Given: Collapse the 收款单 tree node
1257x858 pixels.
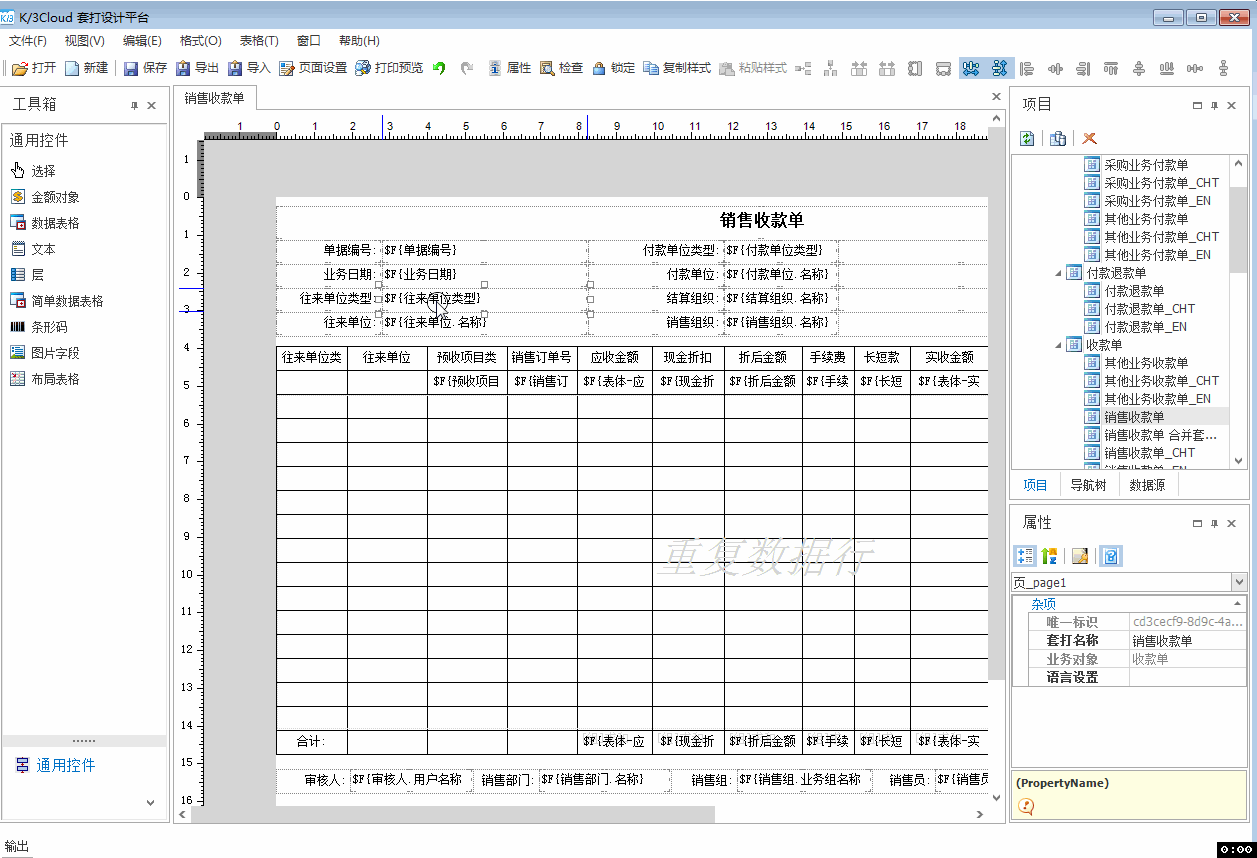Looking at the screenshot, I should pos(1059,345).
